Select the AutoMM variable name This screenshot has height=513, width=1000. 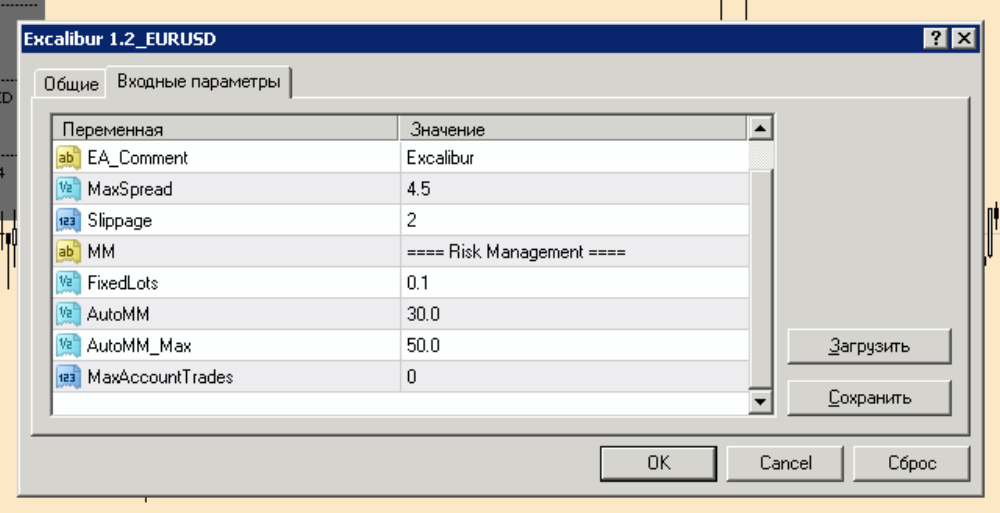[118, 314]
